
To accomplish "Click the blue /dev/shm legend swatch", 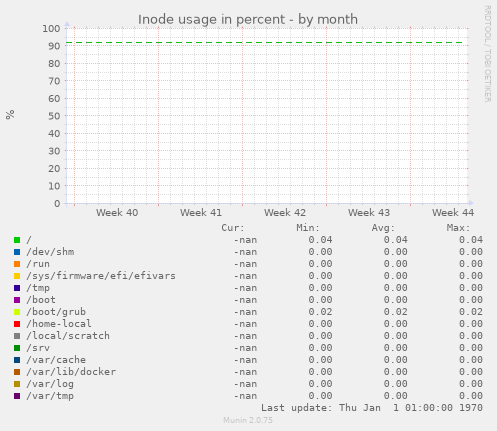I will pyautogui.click(x=17, y=252).
